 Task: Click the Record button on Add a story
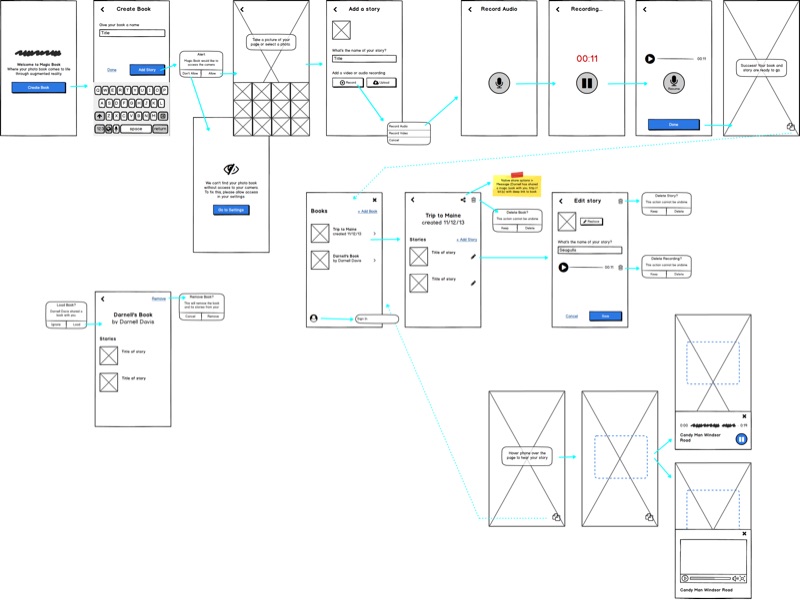point(348,83)
